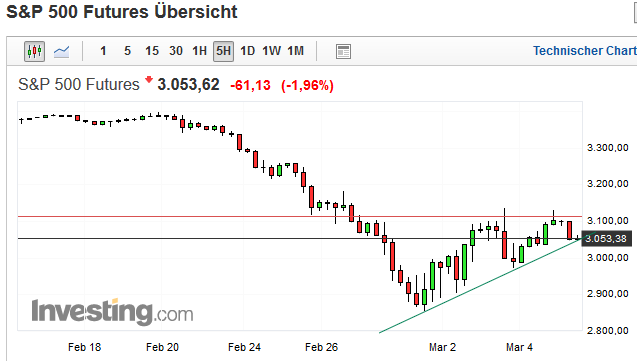Screen dimensions: 637x361
Task: Choose the 15 minute interval
Action: [152, 51]
